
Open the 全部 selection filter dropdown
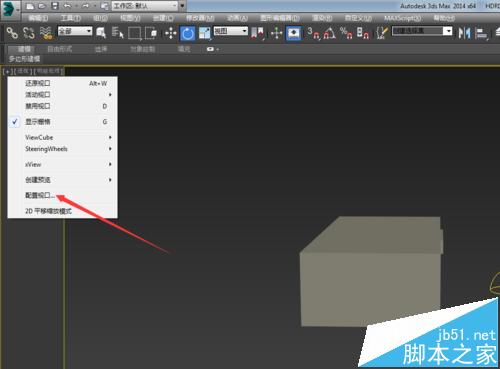[x=75, y=31]
